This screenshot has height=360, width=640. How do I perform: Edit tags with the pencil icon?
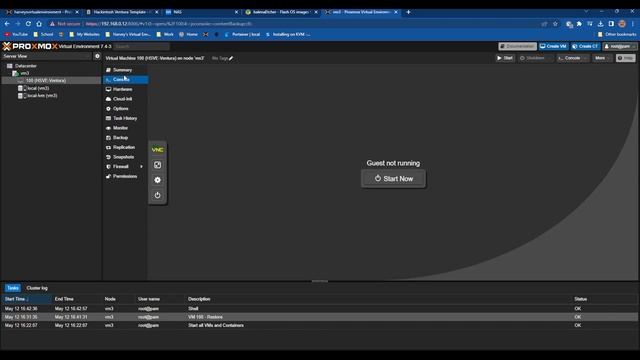(x=231, y=58)
